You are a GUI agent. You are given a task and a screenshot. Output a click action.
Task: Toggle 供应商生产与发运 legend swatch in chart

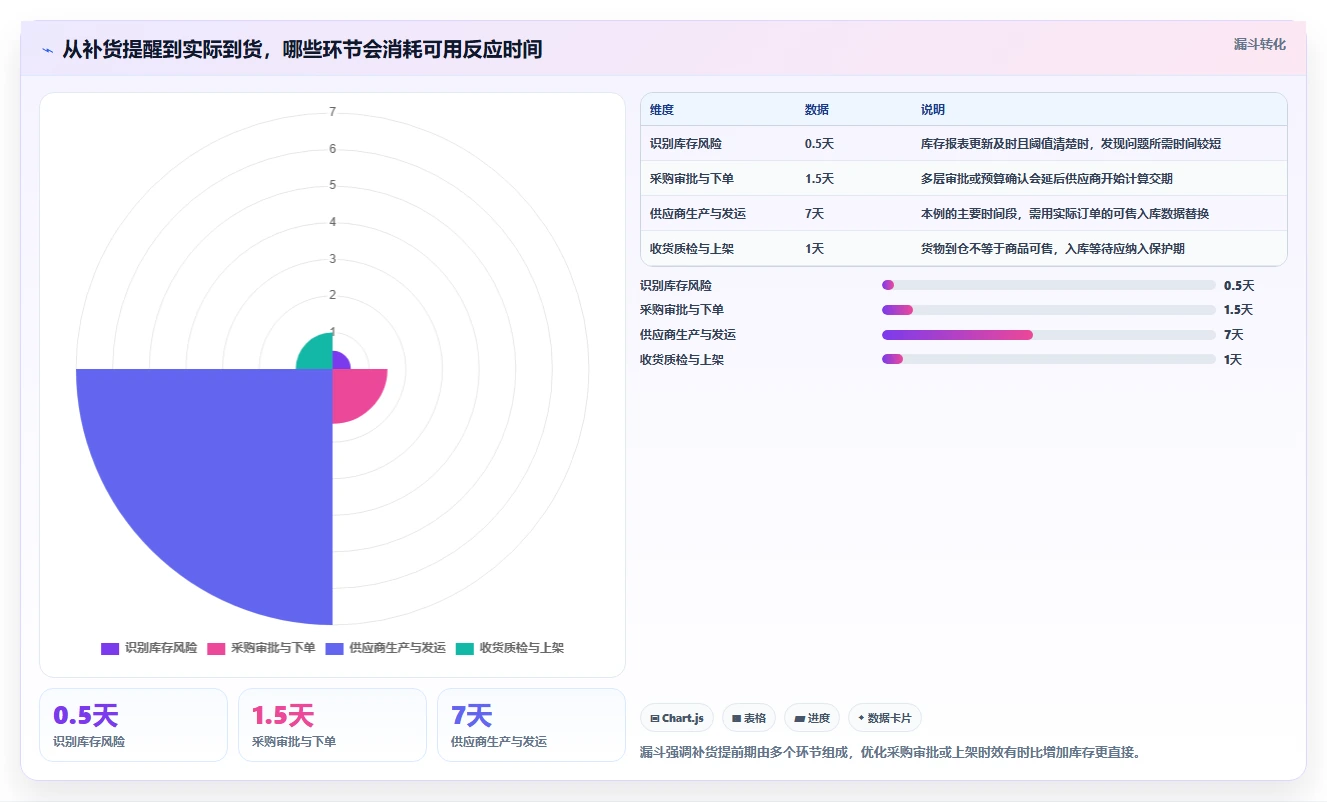(x=334, y=648)
